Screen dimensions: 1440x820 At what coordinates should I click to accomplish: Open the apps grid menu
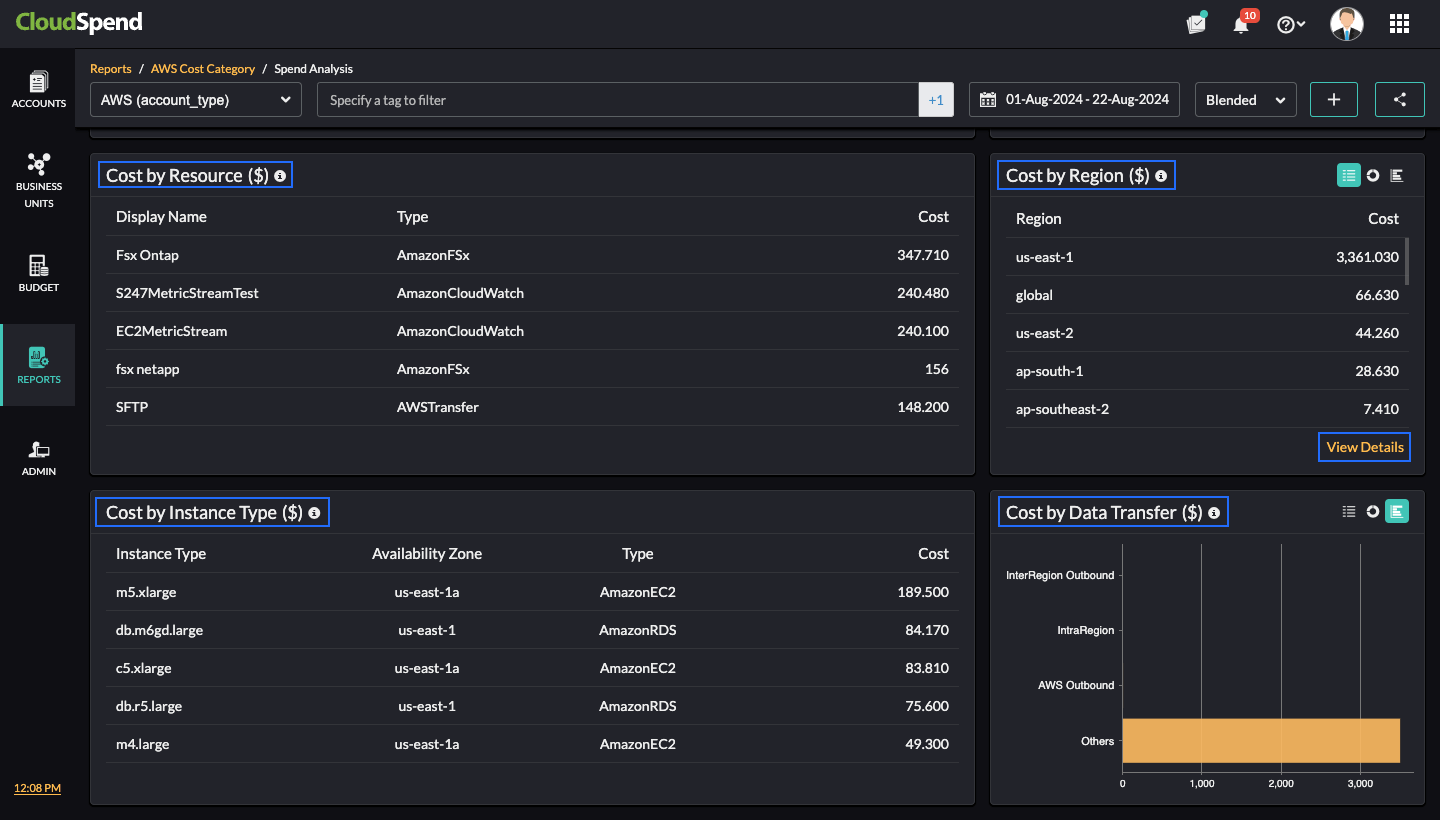(x=1399, y=24)
